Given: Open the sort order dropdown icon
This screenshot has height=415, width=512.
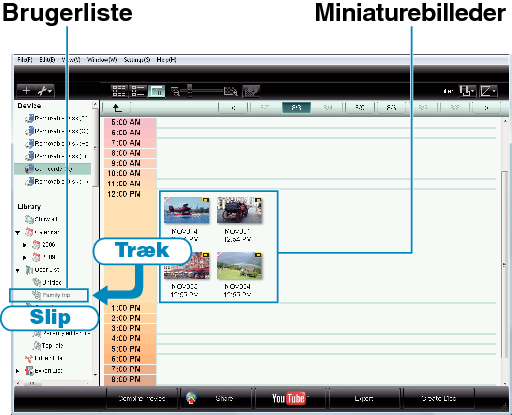Looking at the screenshot, I should click(x=467, y=91).
